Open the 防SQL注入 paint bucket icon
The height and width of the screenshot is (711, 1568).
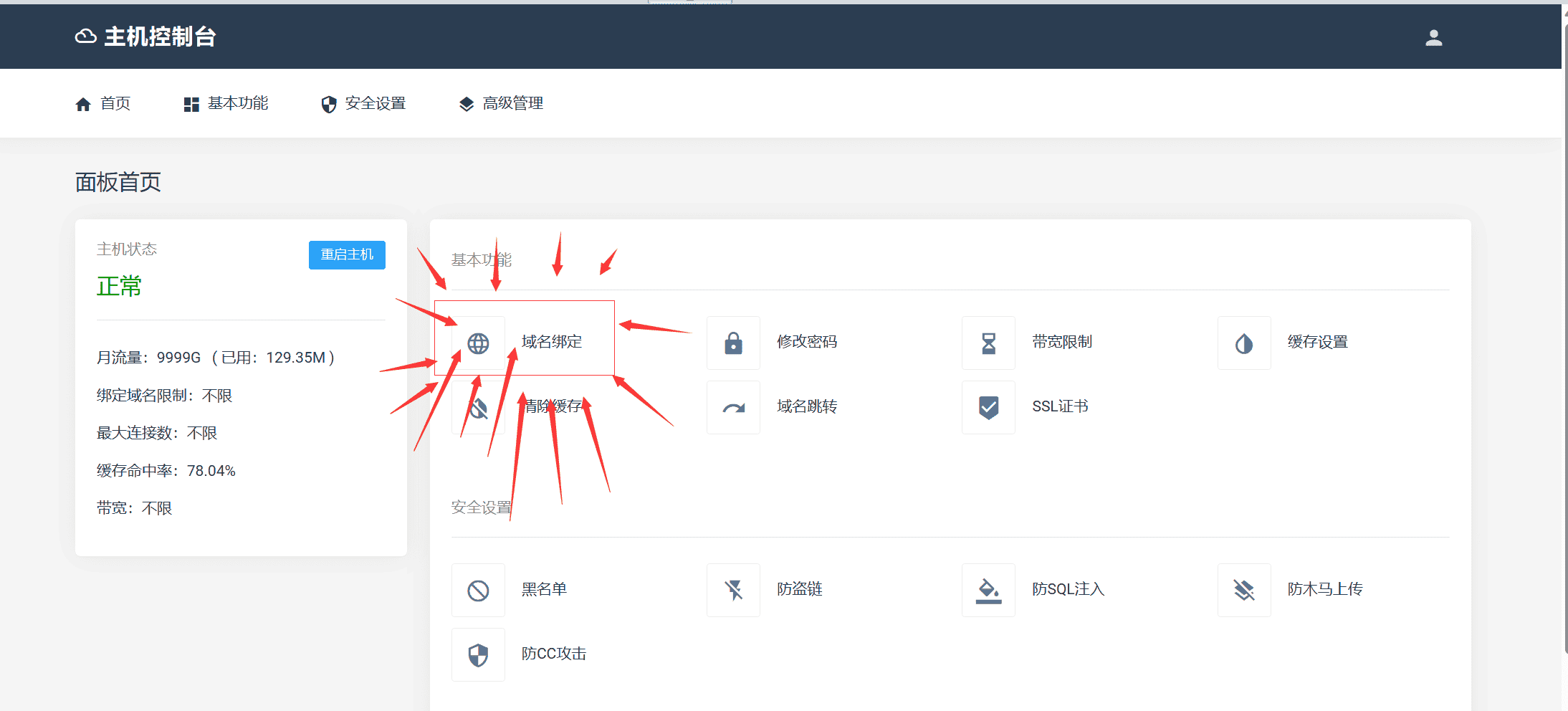988,591
